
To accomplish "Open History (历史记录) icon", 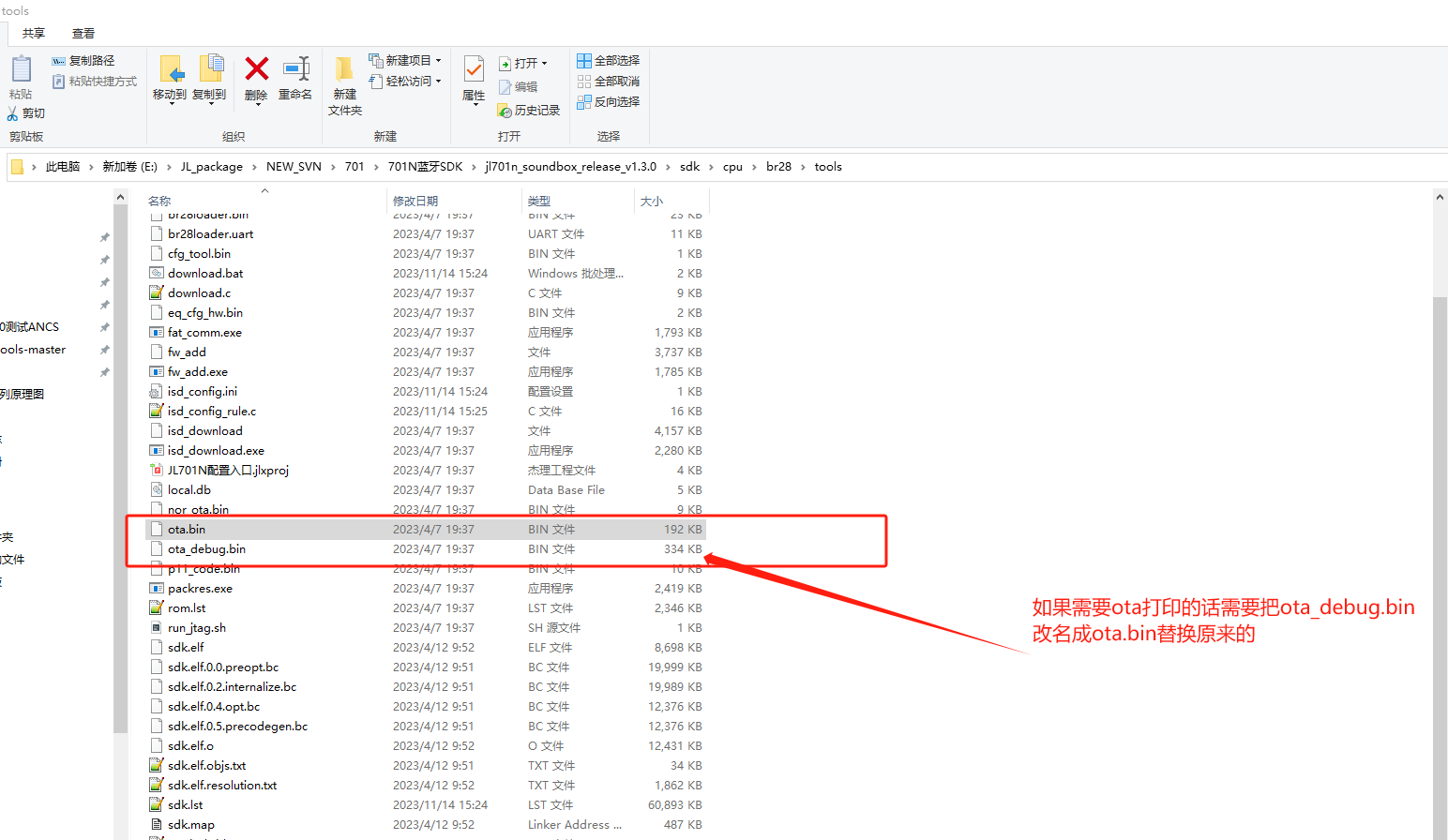I will (x=505, y=111).
